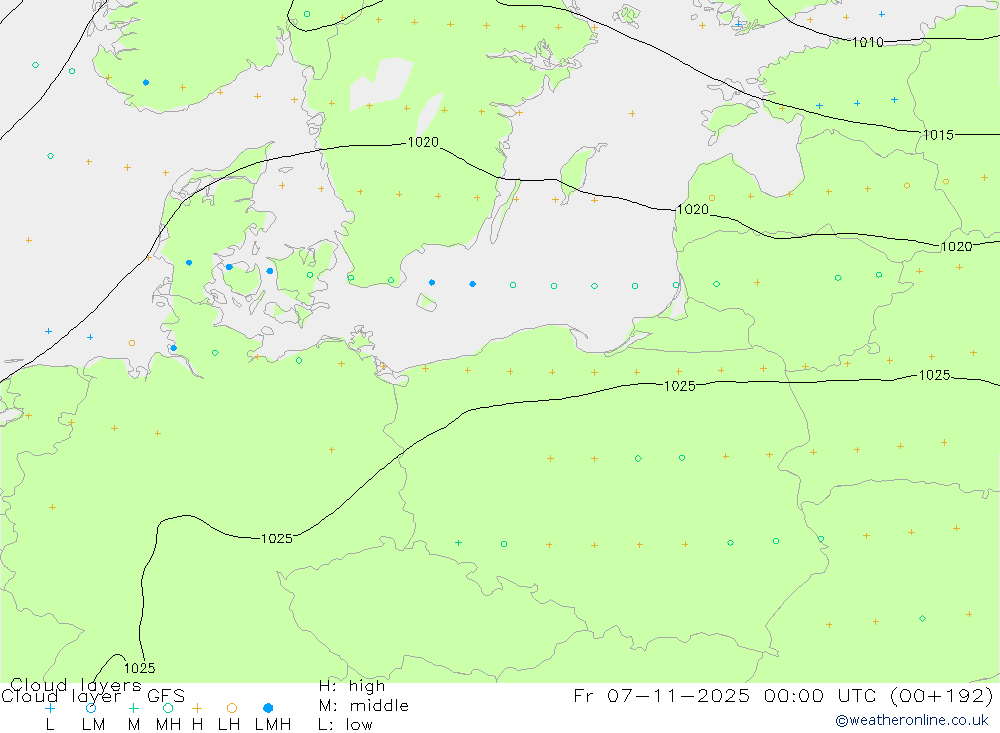Click the 'H: high' legend text
The width and height of the screenshot is (1000, 733).
351,686
